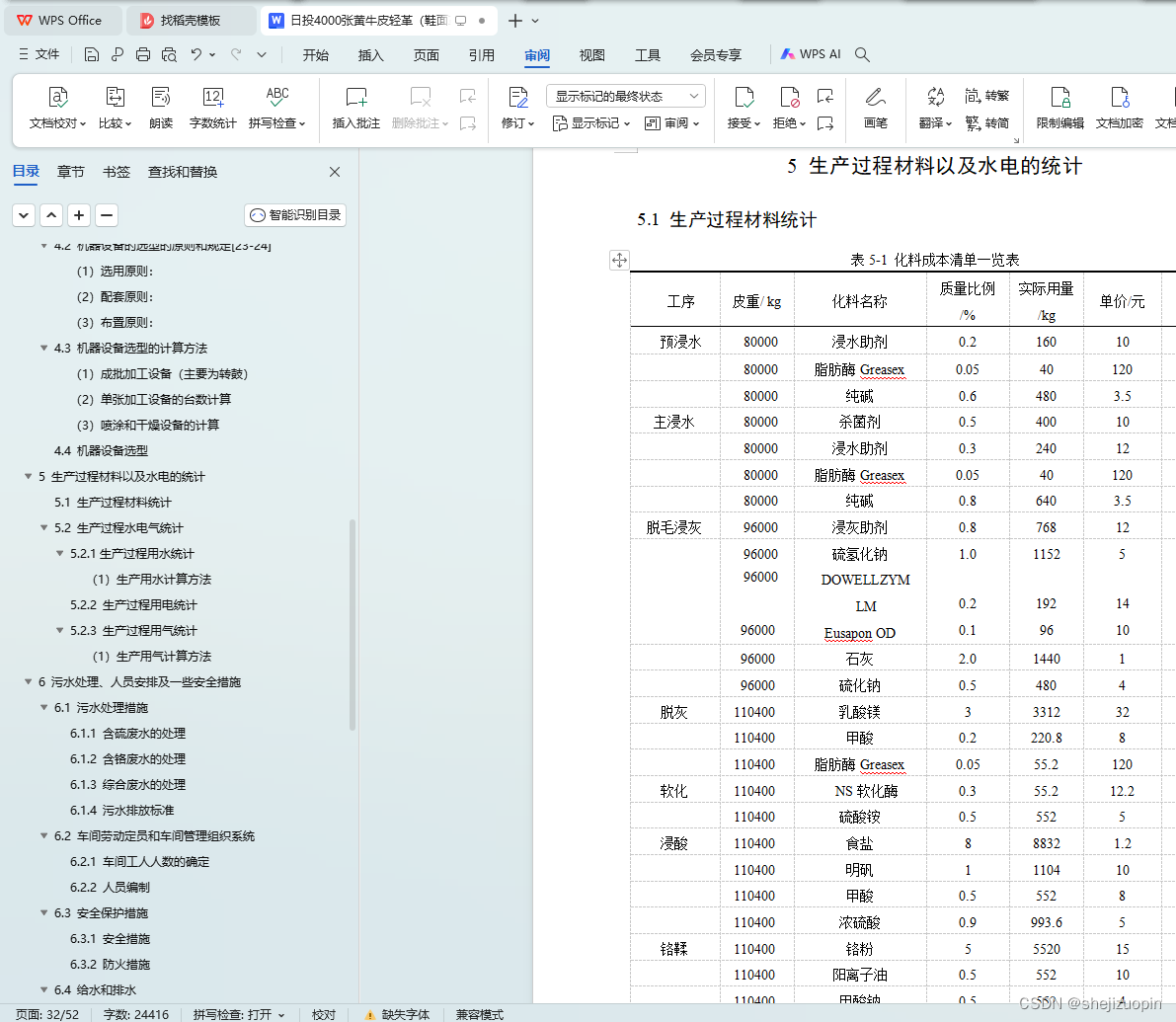Open the new tab dropdown arrow
This screenshot has width=1176, height=1022.
coord(535,21)
